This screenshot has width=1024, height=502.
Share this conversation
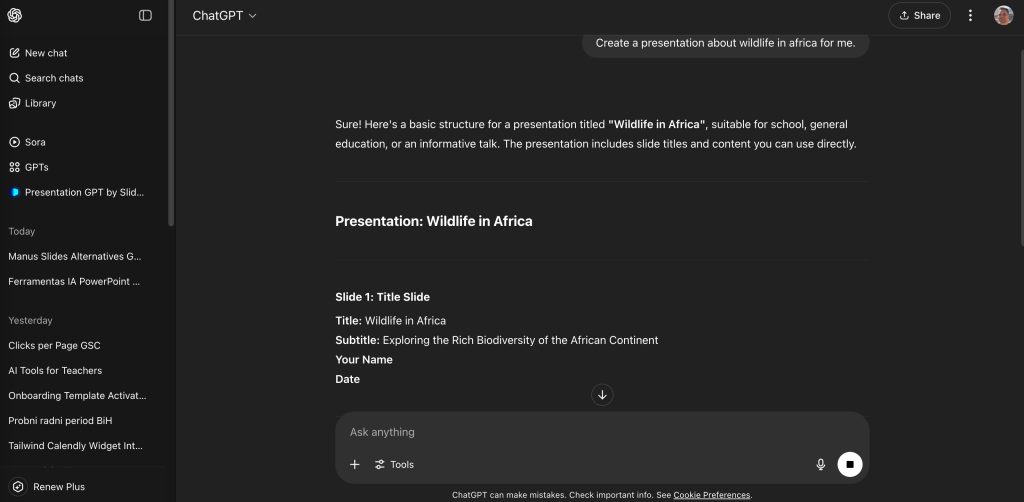pyautogui.click(x=919, y=15)
